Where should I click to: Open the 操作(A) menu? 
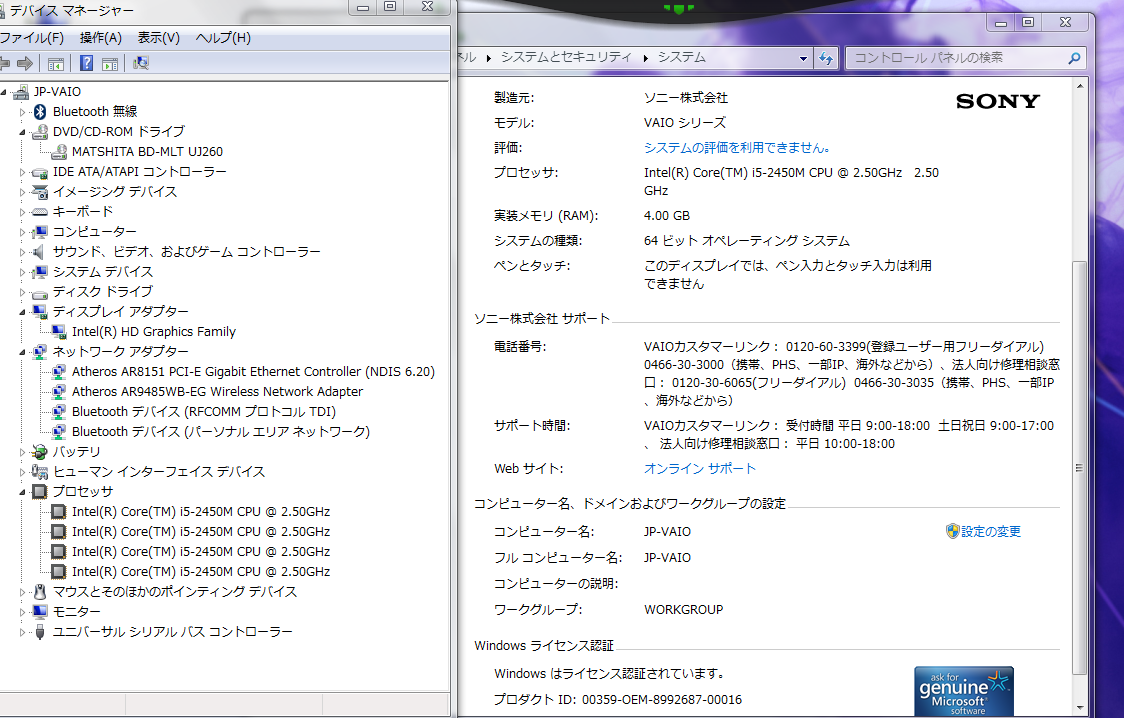[100, 38]
